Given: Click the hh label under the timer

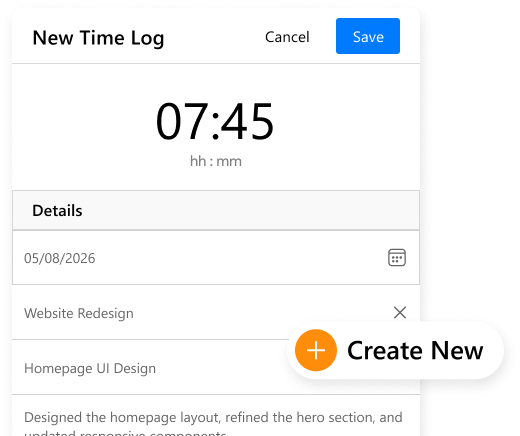Looking at the screenshot, I should [198, 161].
